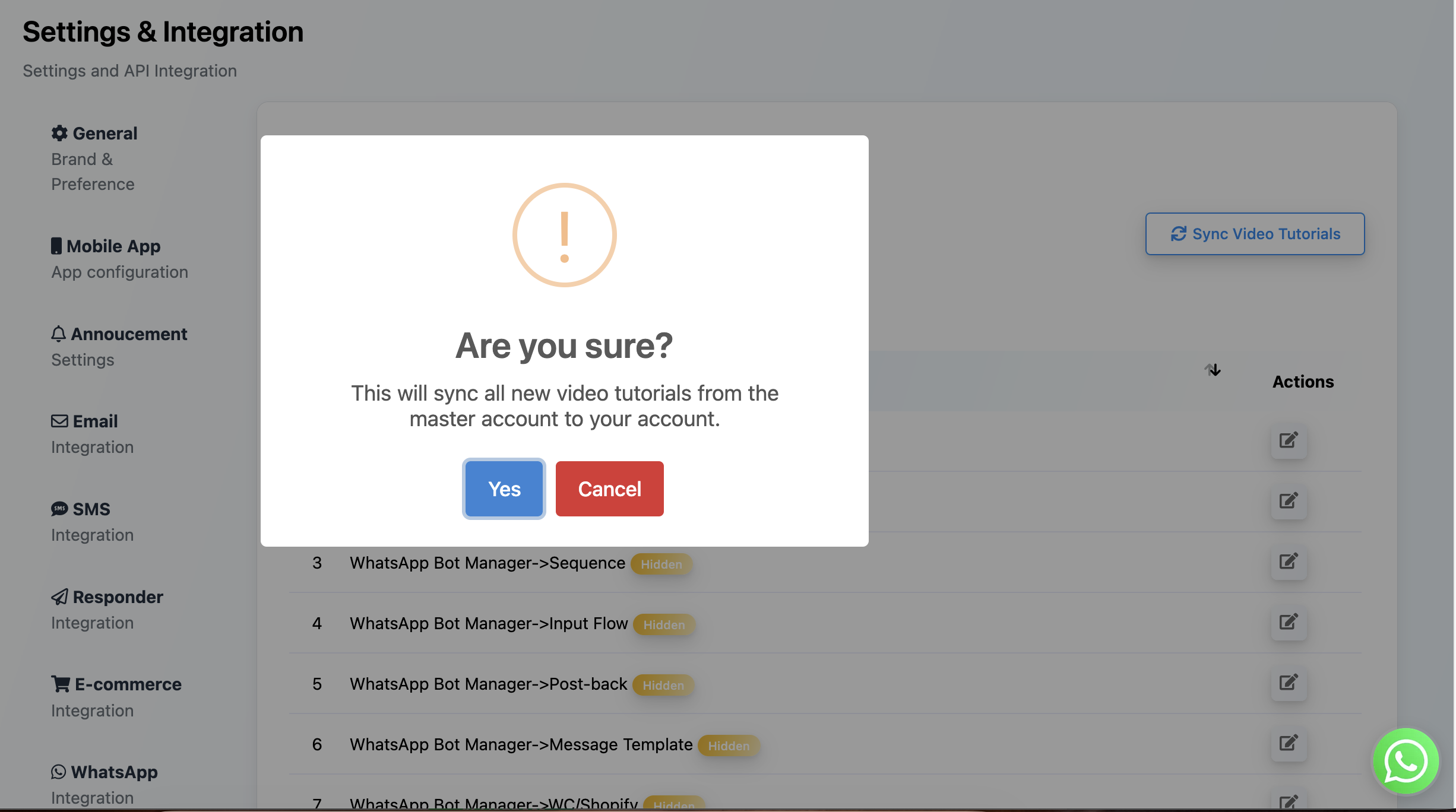This screenshot has height=812, width=1456.
Task: Edit the Post-back tutorial row
Action: coord(1288,683)
